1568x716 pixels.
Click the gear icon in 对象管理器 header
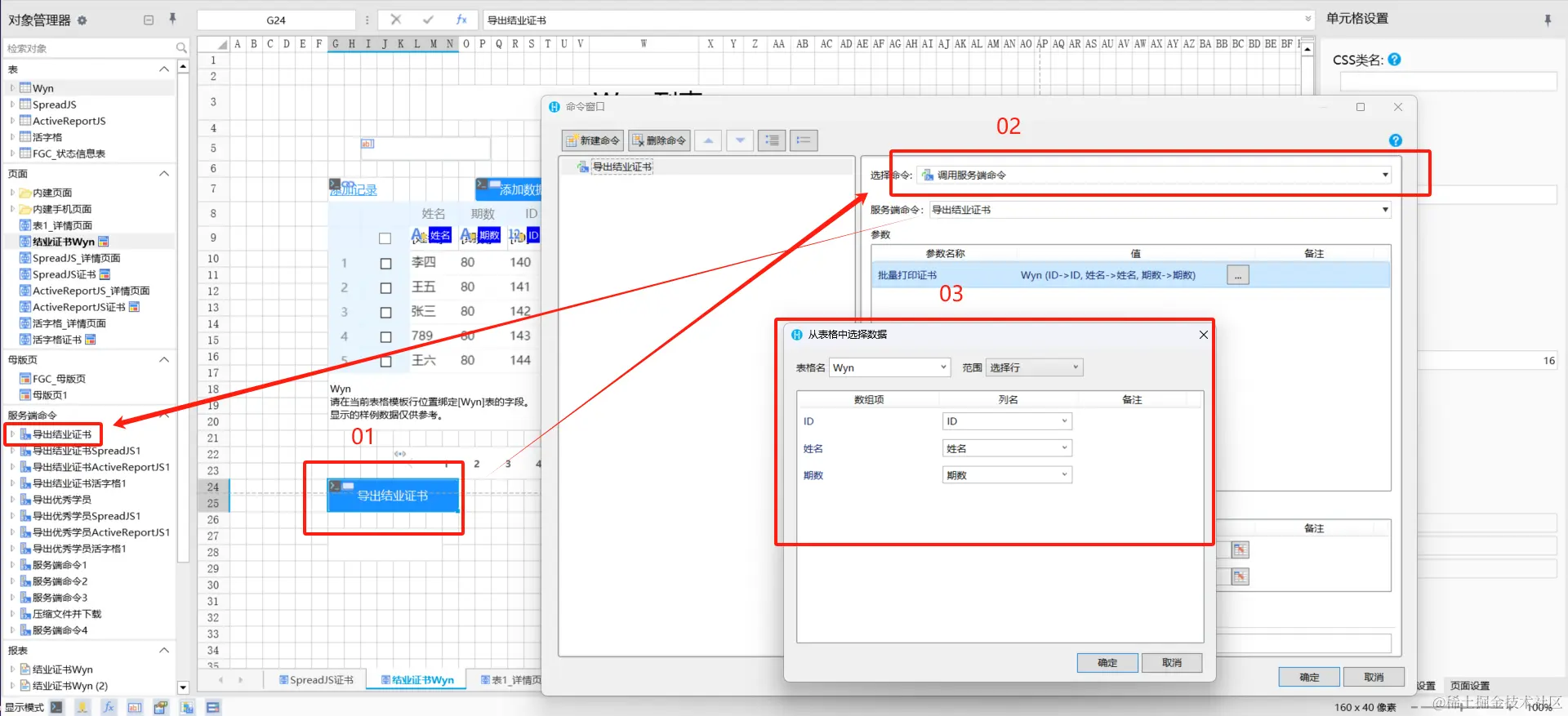[82, 20]
